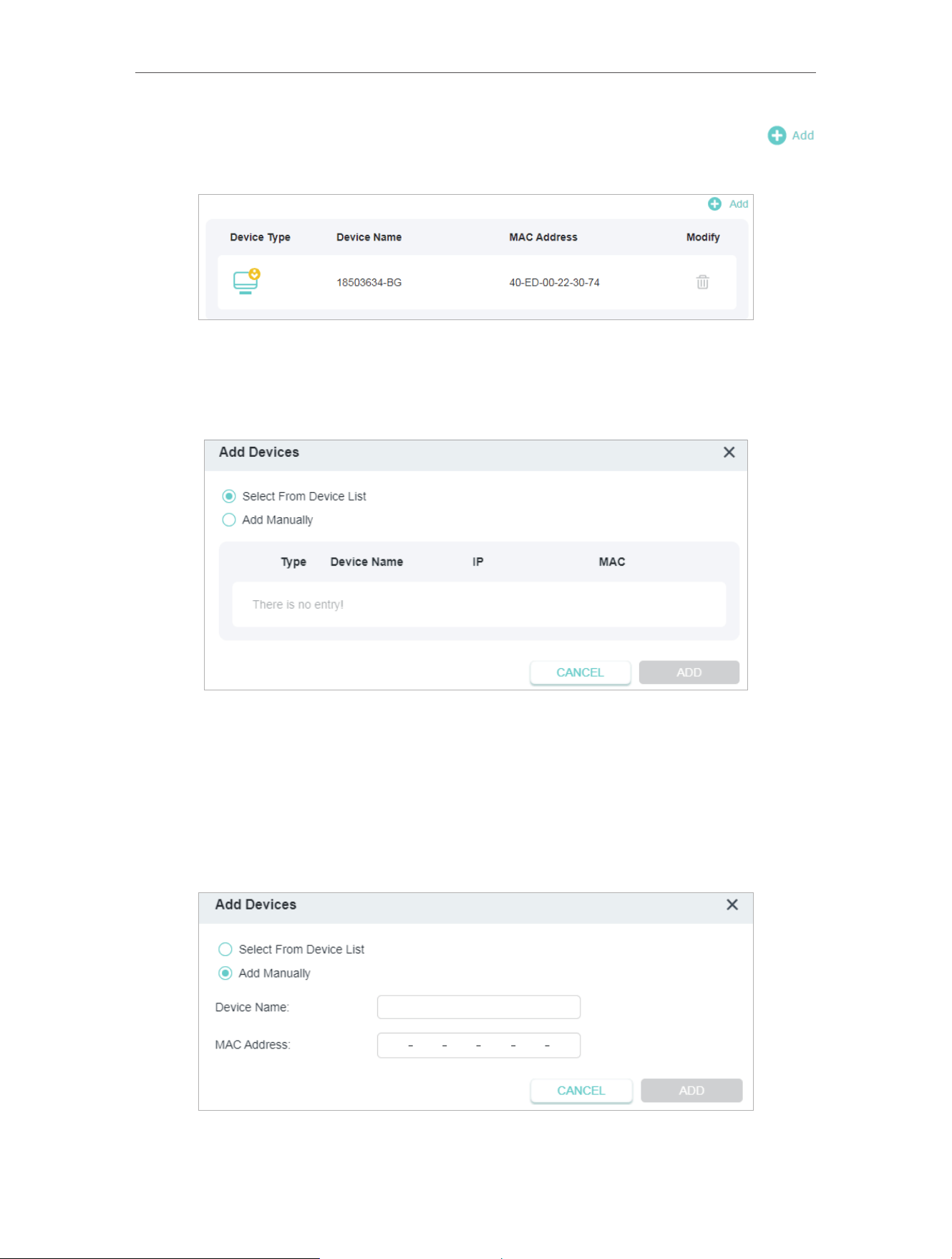
Task: Click the device type icon for 18503634-BG
Action: [246, 281]
